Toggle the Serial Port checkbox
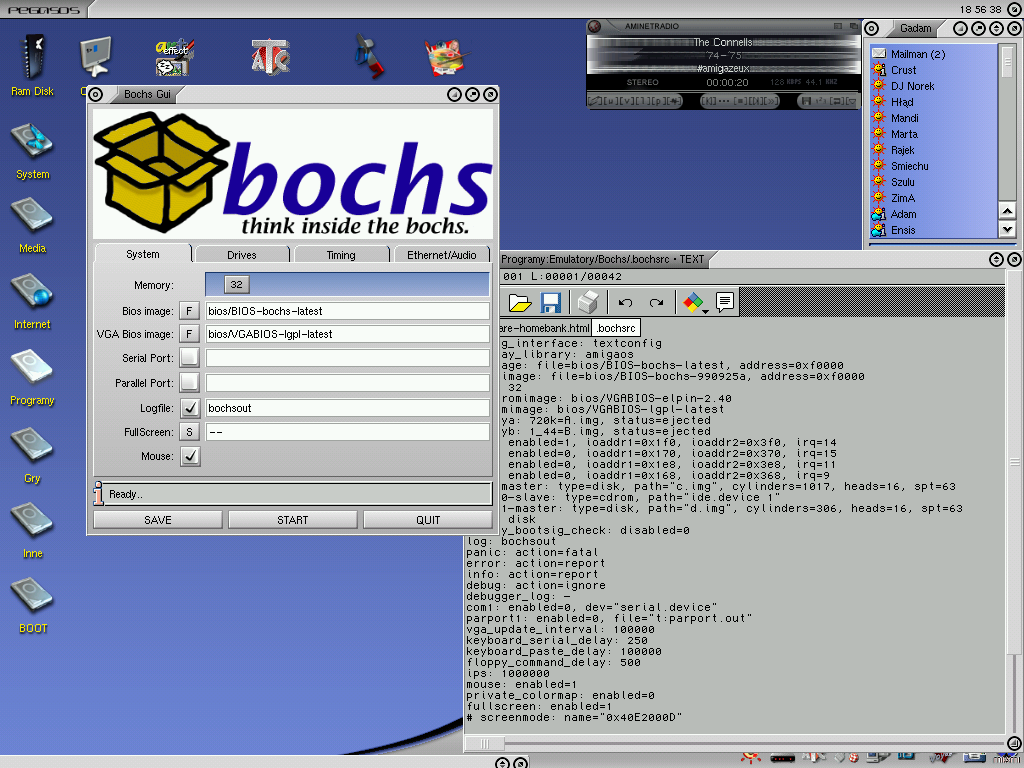The image size is (1024, 768). pyautogui.click(x=190, y=357)
